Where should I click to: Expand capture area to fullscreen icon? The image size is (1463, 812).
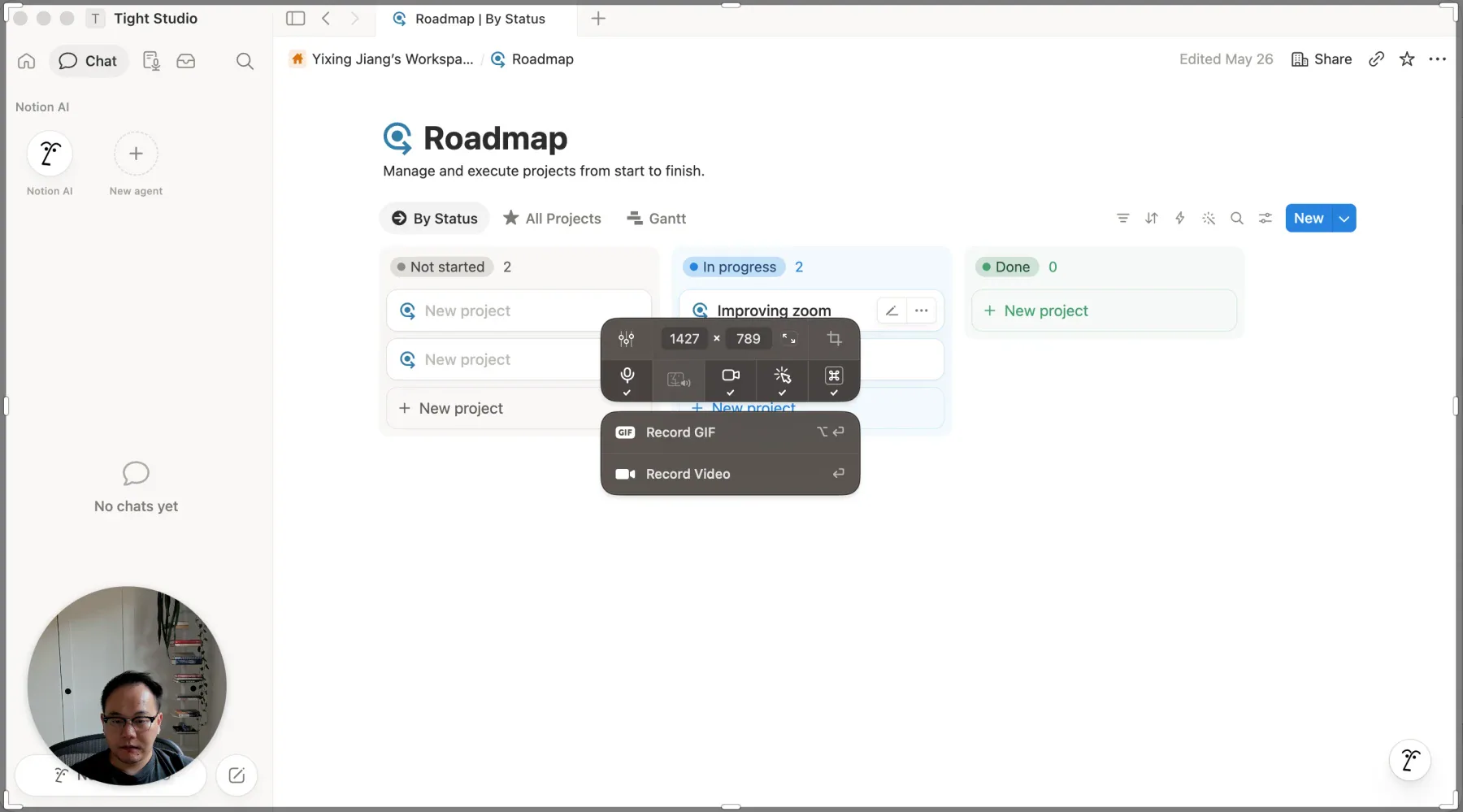[x=789, y=339]
